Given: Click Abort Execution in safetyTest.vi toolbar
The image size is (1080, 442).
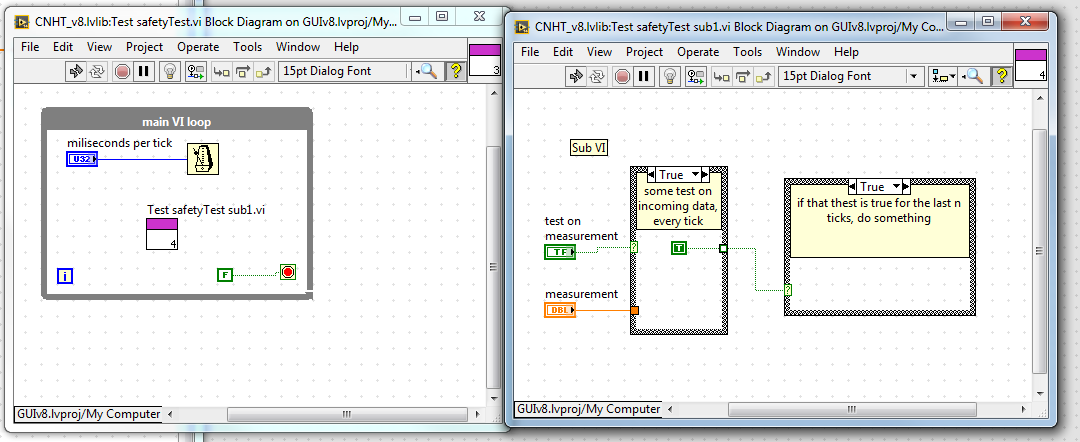Looking at the screenshot, I should [122, 71].
